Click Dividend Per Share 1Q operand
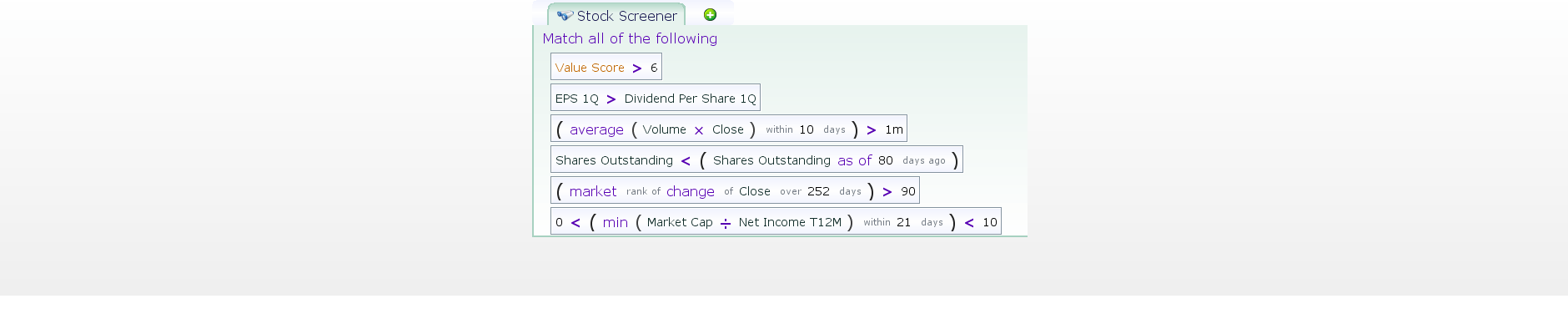The width and height of the screenshot is (1568, 314). 690,99
